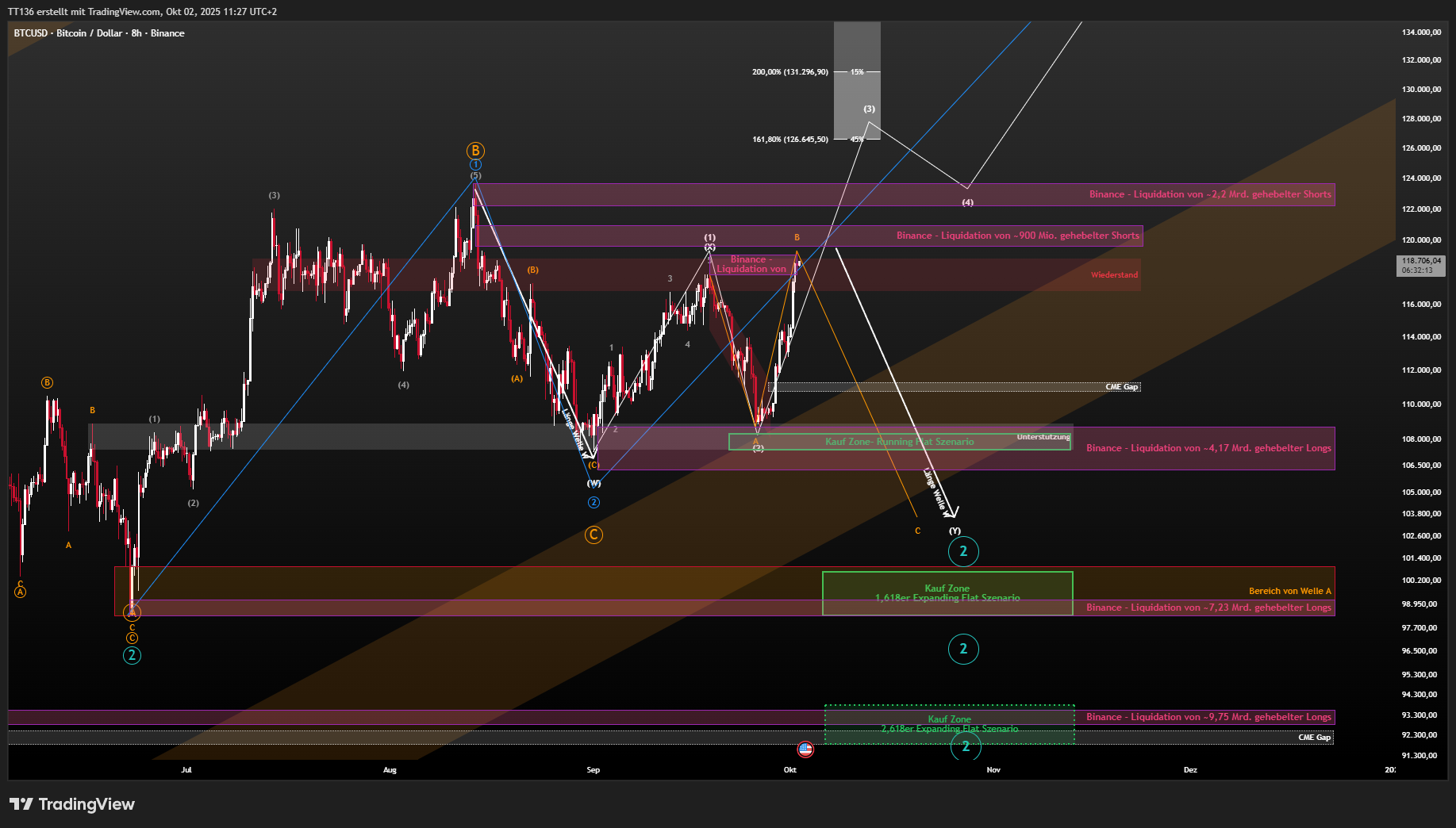Image resolution: width=1456 pixels, height=828 pixels.
Task: Open the TradingView logo at bottom left
Action: (x=72, y=804)
